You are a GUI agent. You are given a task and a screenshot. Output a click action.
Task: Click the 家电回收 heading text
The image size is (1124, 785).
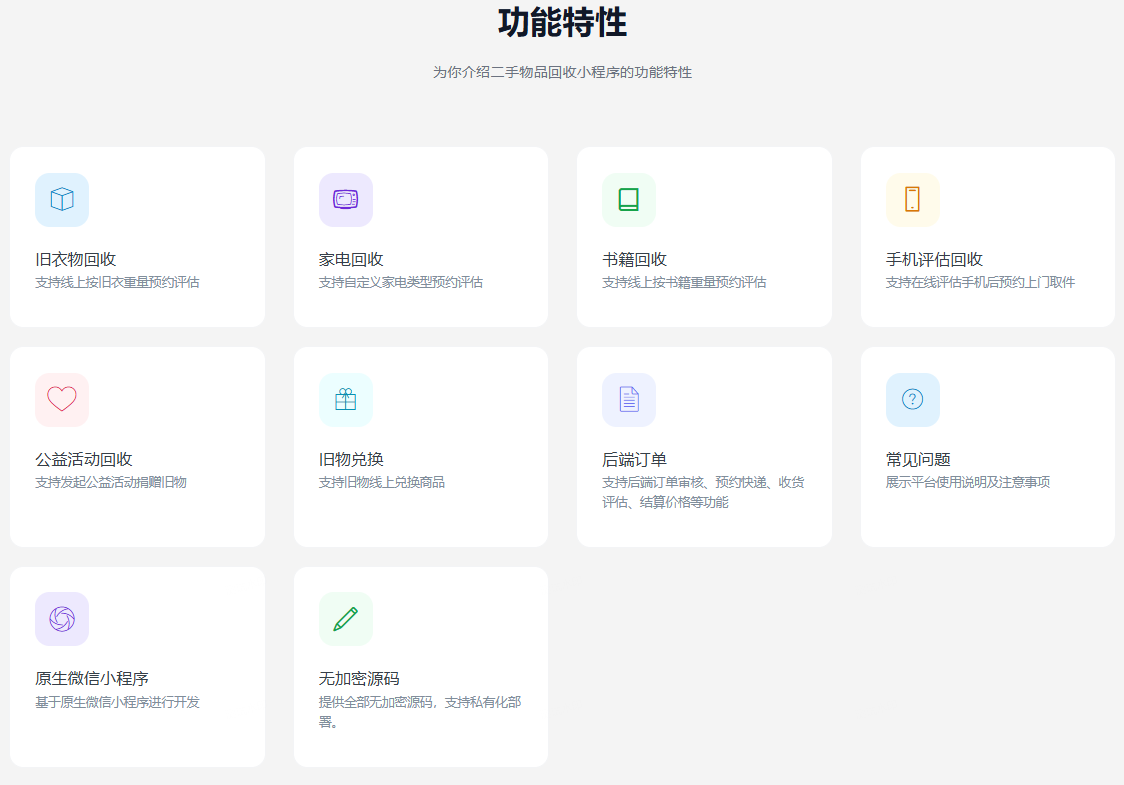click(x=351, y=260)
